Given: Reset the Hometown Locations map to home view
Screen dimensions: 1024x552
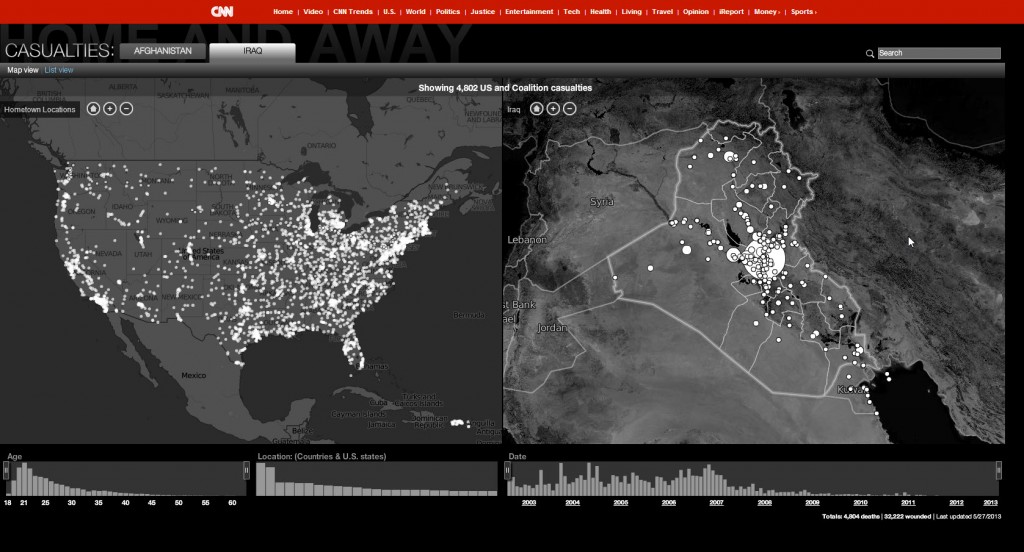Looking at the screenshot, I should click(93, 108).
